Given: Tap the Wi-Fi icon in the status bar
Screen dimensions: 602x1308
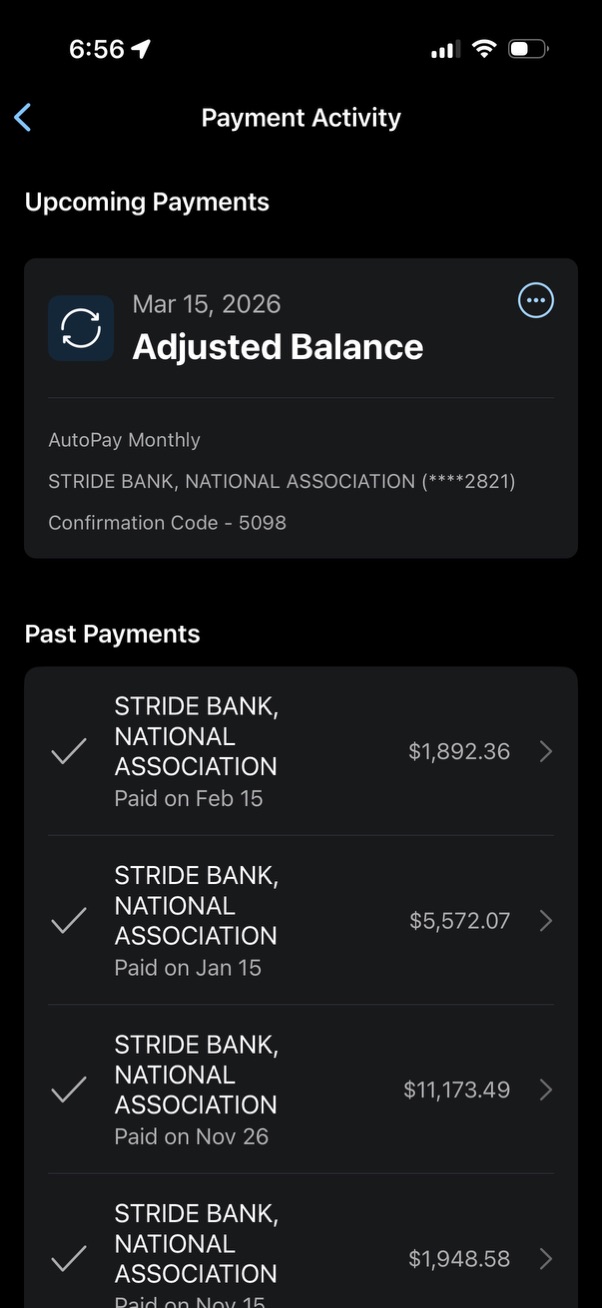Looking at the screenshot, I should [x=484, y=48].
